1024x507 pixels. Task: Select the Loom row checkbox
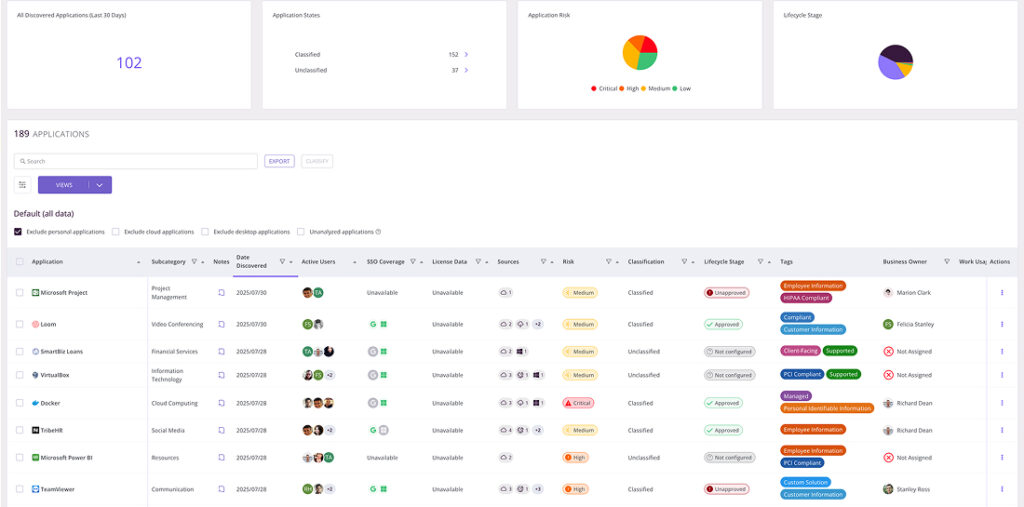[x=20, y=324]
